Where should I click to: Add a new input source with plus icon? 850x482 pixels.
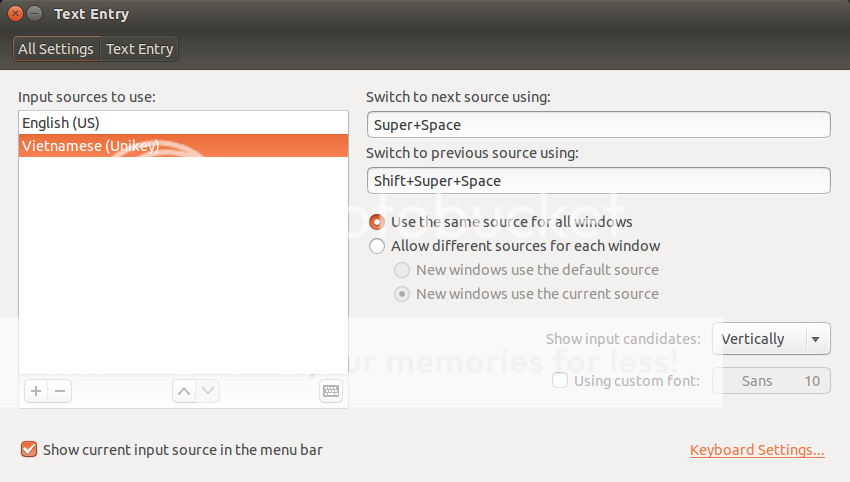[36, 392]
